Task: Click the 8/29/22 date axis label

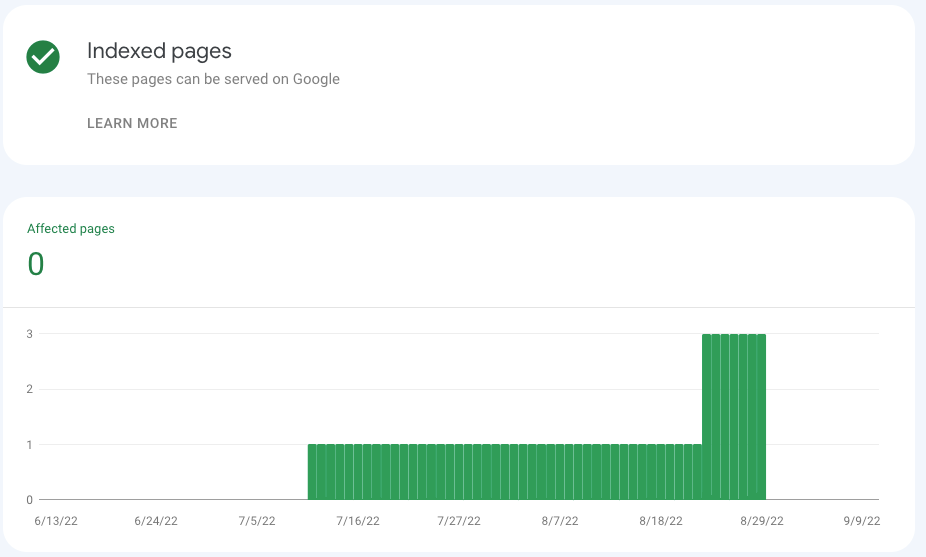Action: click(x=762, y=521)
